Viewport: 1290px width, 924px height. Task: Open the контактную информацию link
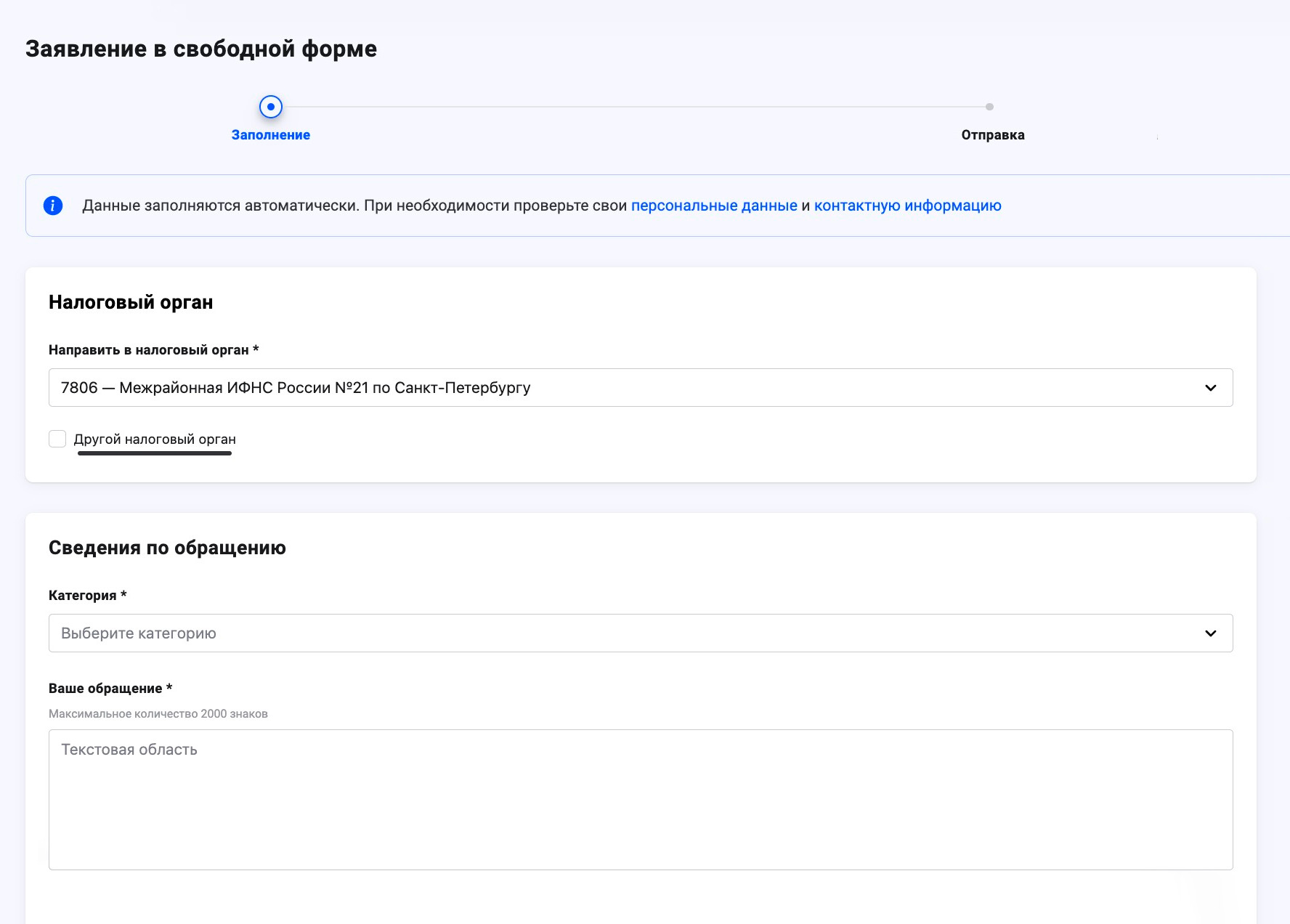(908, 206)
